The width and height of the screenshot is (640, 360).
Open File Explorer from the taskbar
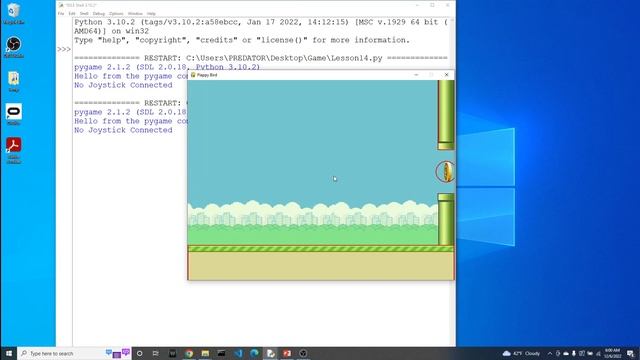click(205, 353)
